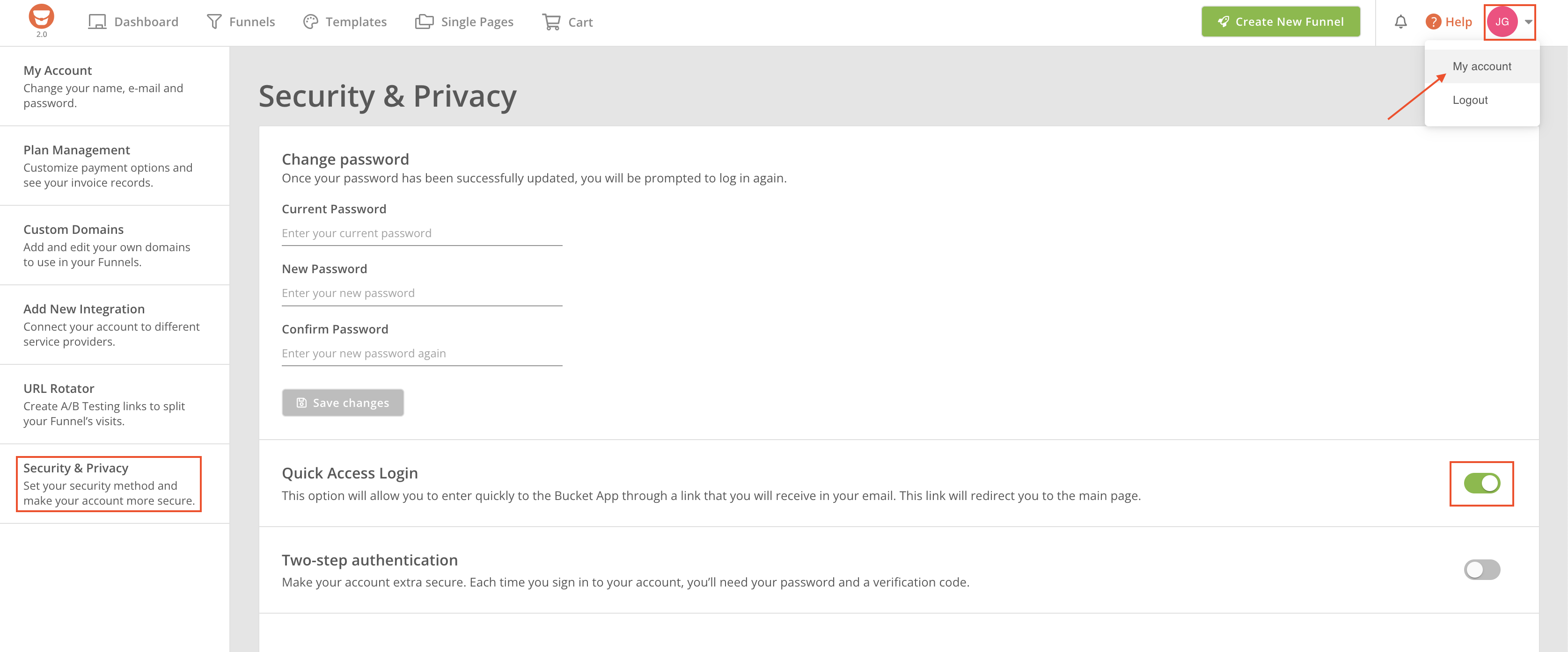Click the Dashboard laptop icon
This screenshot has height=652, width=1568.
pyautogui.click(x=97, y=22)
